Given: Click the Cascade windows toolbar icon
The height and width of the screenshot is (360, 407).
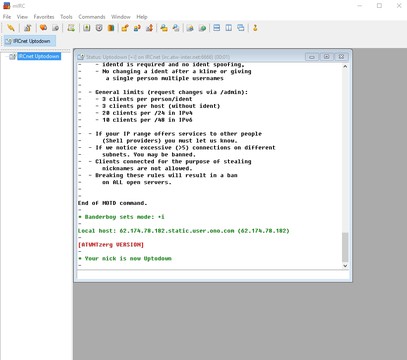Looking at the screenshot, I should click(x=241, y=28).
